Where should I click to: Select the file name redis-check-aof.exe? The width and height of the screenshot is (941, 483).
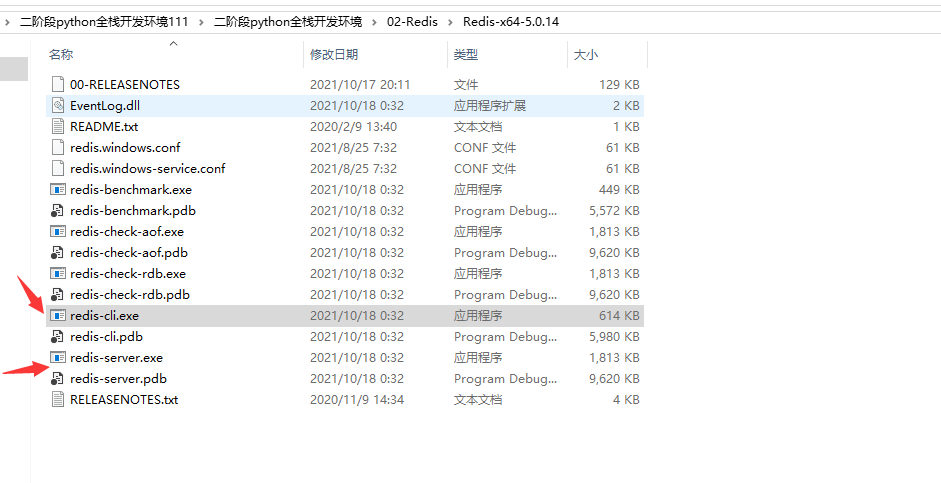point(127,232)
